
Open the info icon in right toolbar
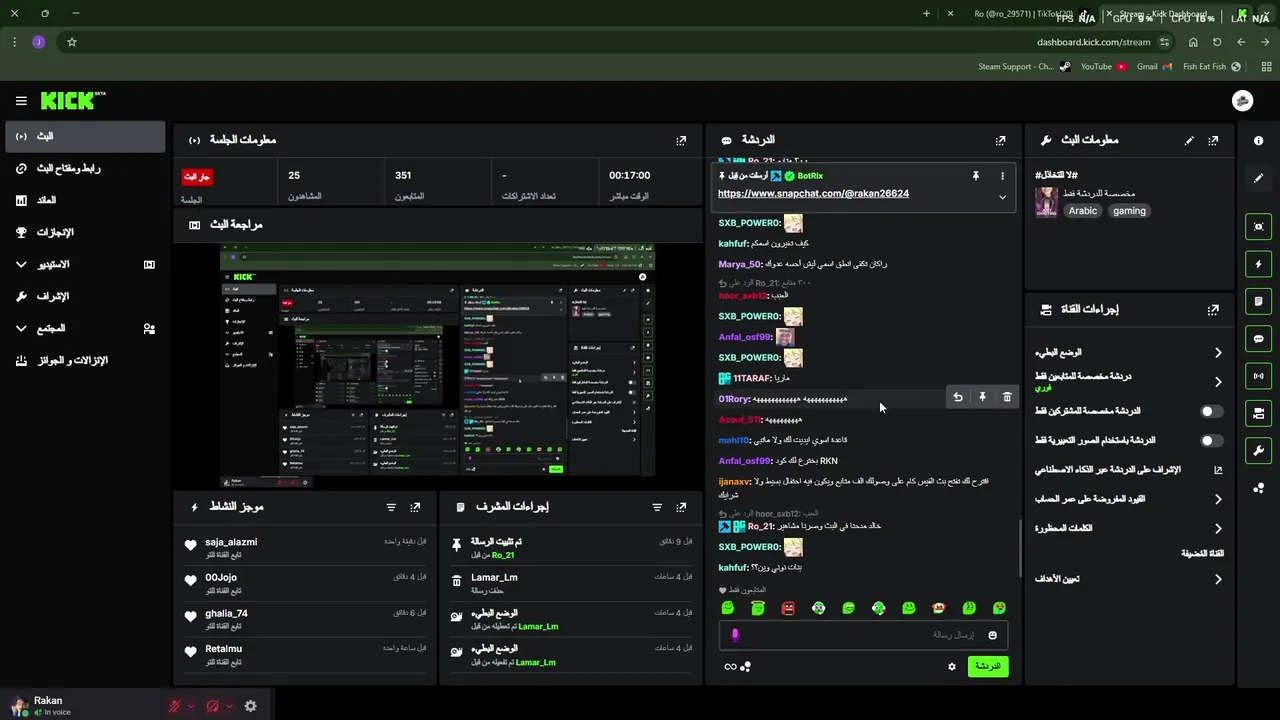[1259, 141]
